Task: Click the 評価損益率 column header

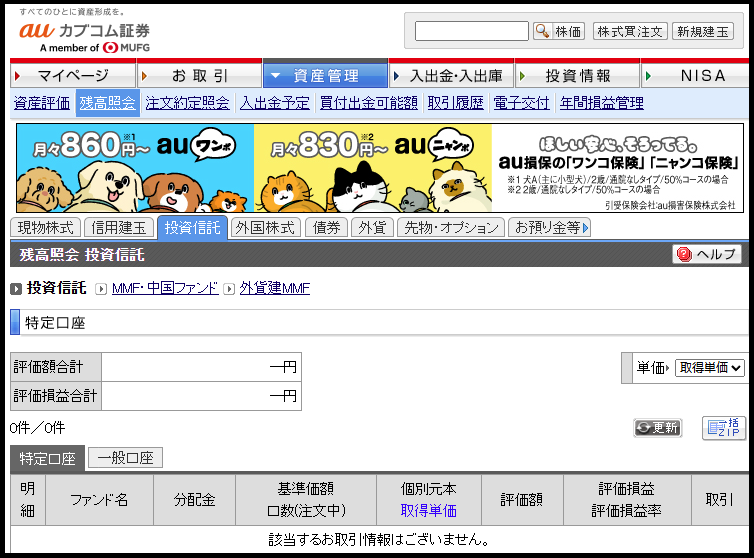Action: (x=627, y=511)
